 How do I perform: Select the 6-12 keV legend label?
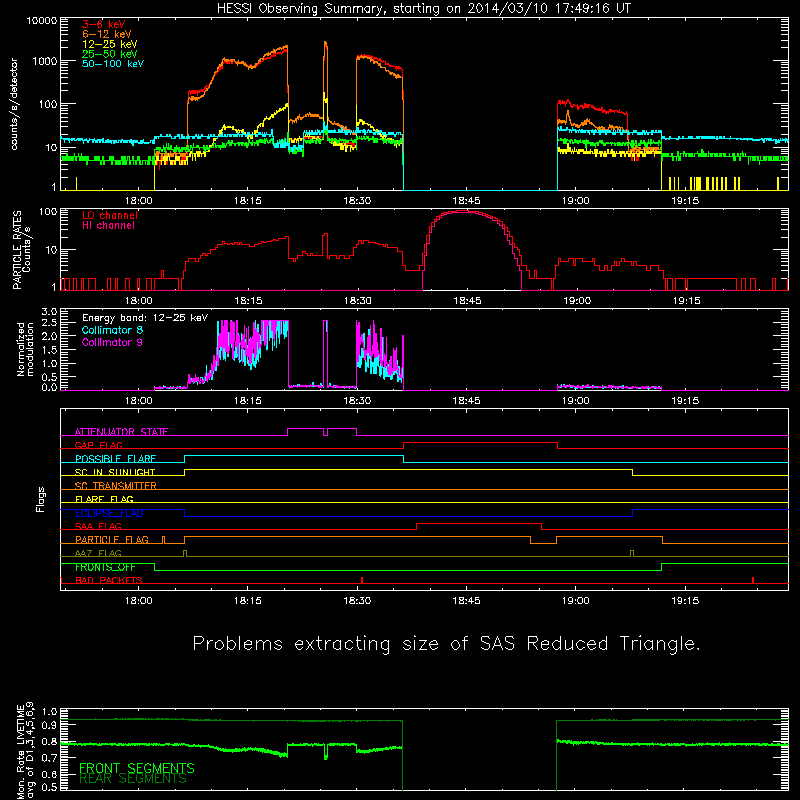pos(107,34)
